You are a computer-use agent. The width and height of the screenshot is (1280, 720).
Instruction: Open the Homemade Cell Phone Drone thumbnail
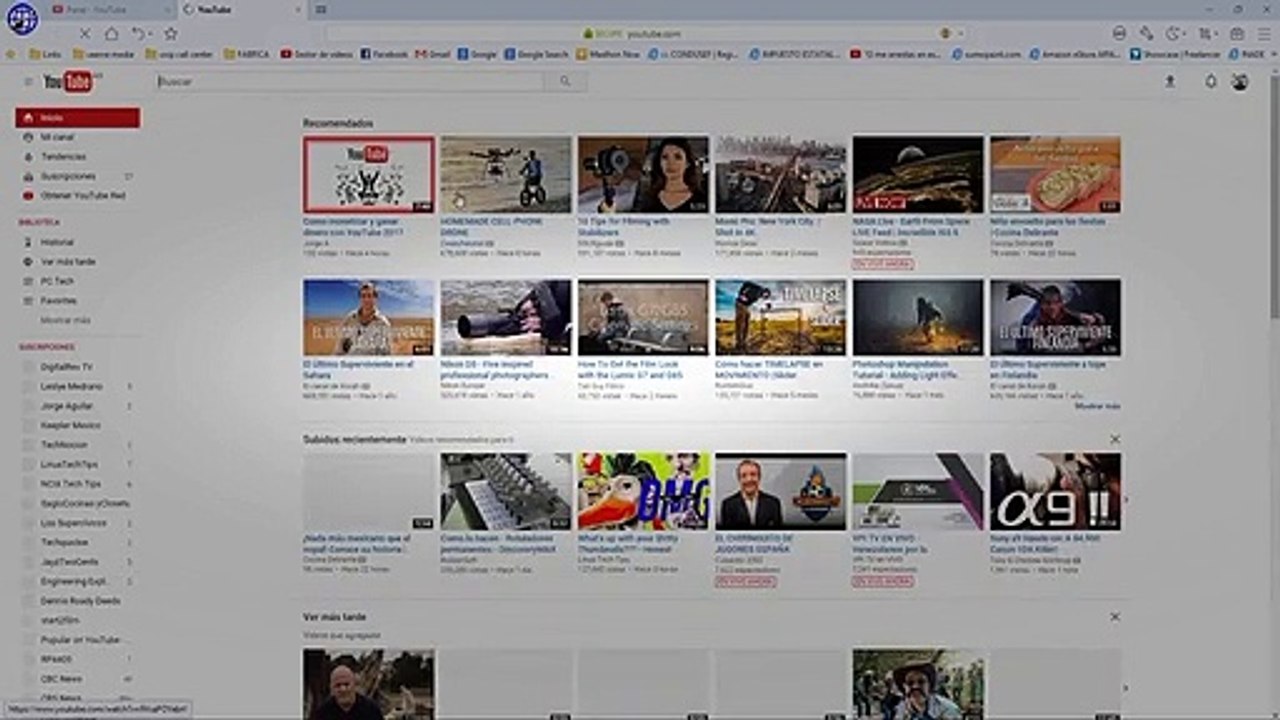point(506,174)
